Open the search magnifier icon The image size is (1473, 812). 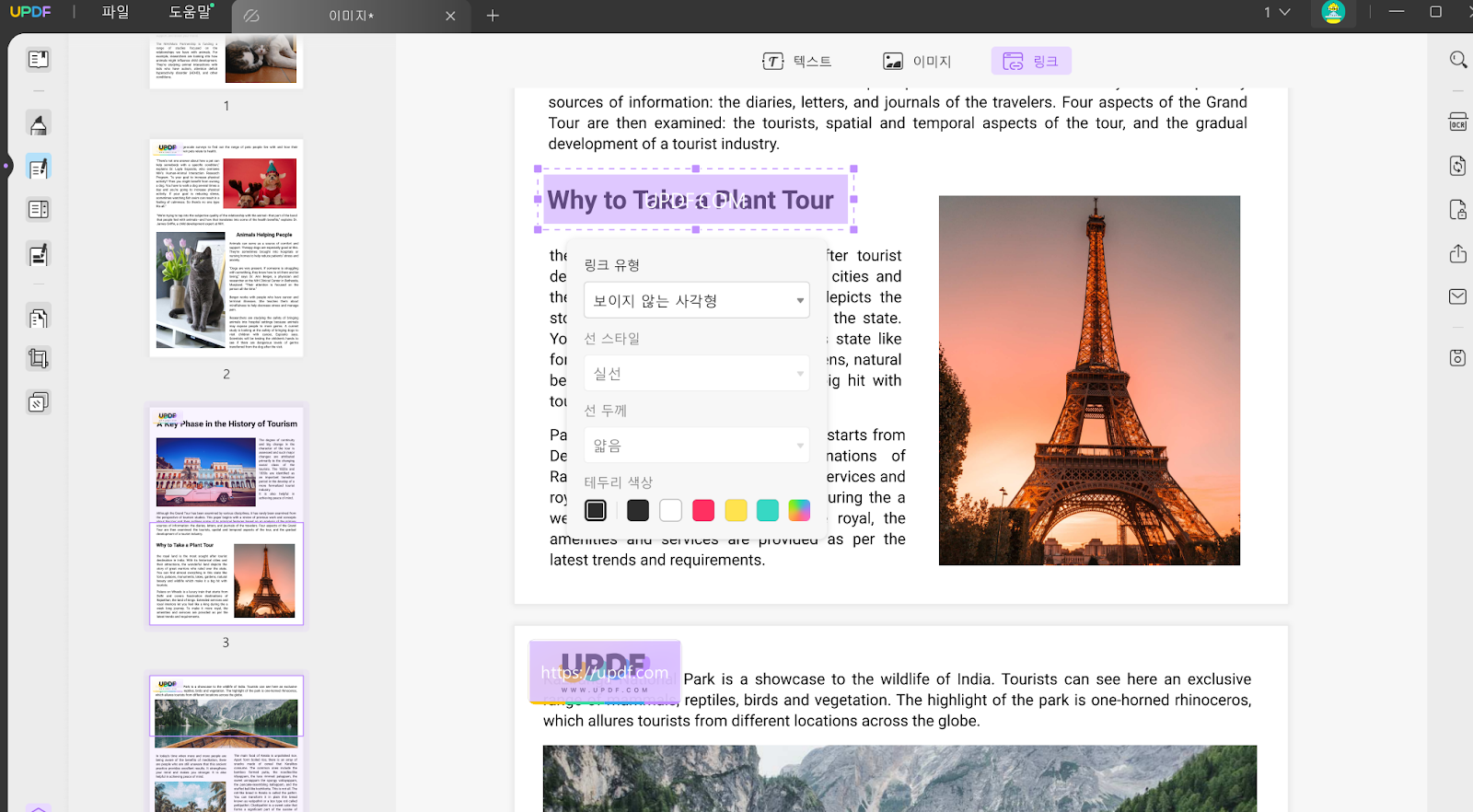1458,60
